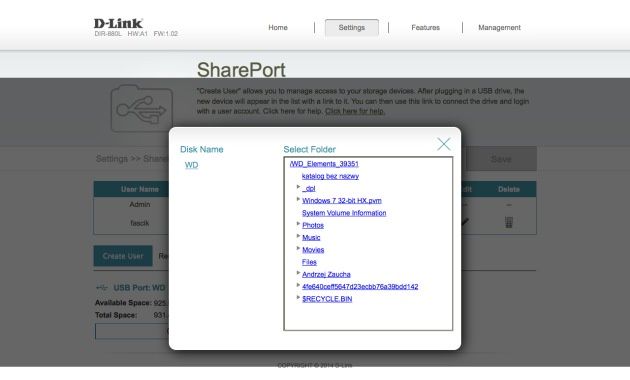
Task: Expand the _dpl folder arrow
Action: 298,187
